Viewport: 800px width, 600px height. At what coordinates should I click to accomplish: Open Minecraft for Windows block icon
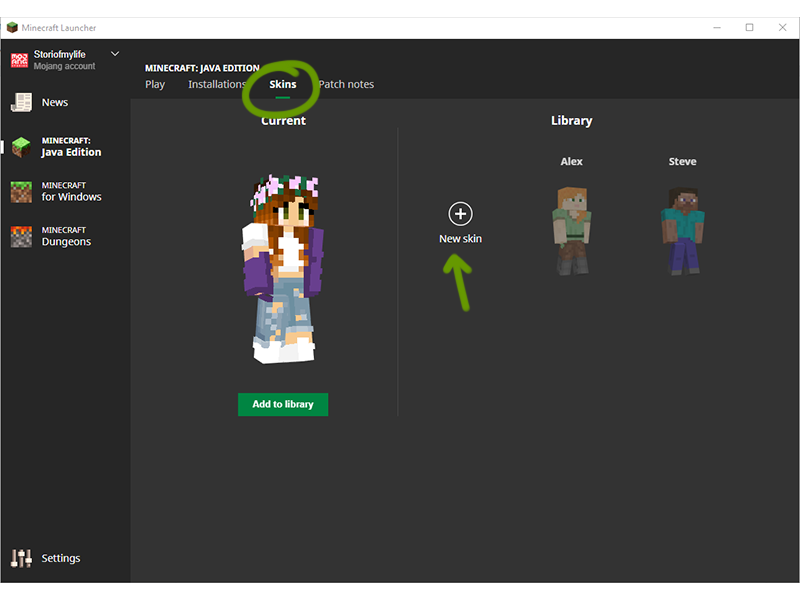(x=21, y=192)
